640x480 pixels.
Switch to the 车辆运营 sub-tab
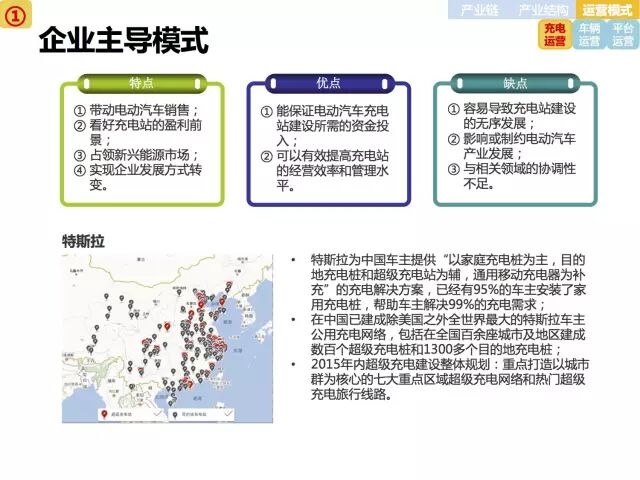pos(589,34)
